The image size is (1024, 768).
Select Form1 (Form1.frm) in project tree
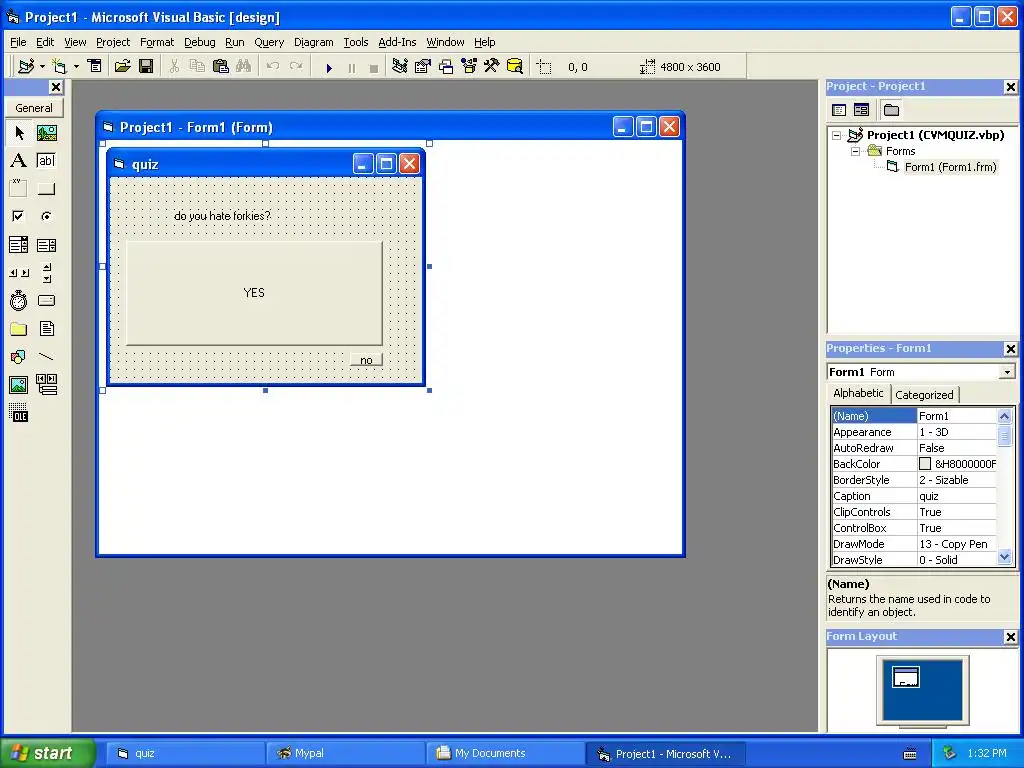[950, 167]
